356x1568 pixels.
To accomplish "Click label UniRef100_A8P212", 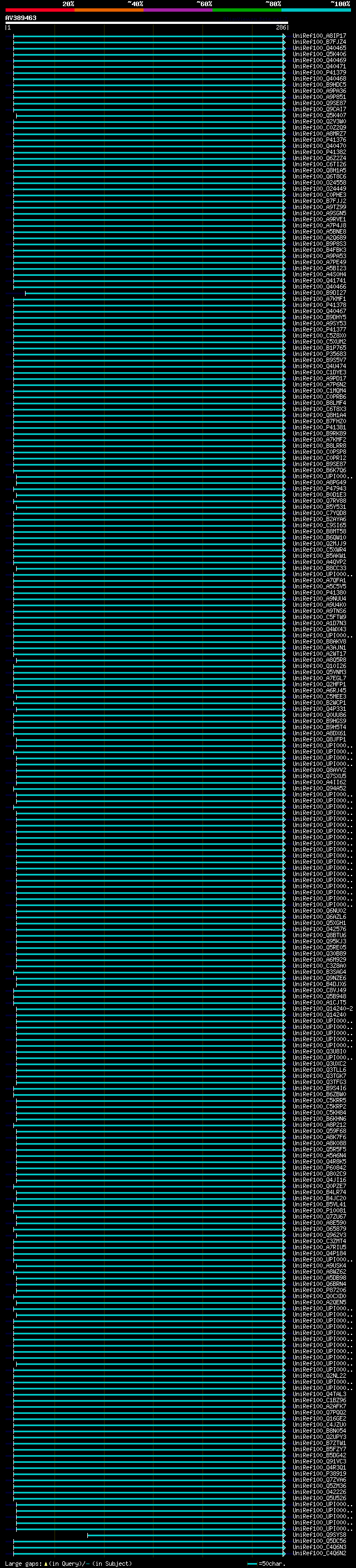I will [319, 1125].
